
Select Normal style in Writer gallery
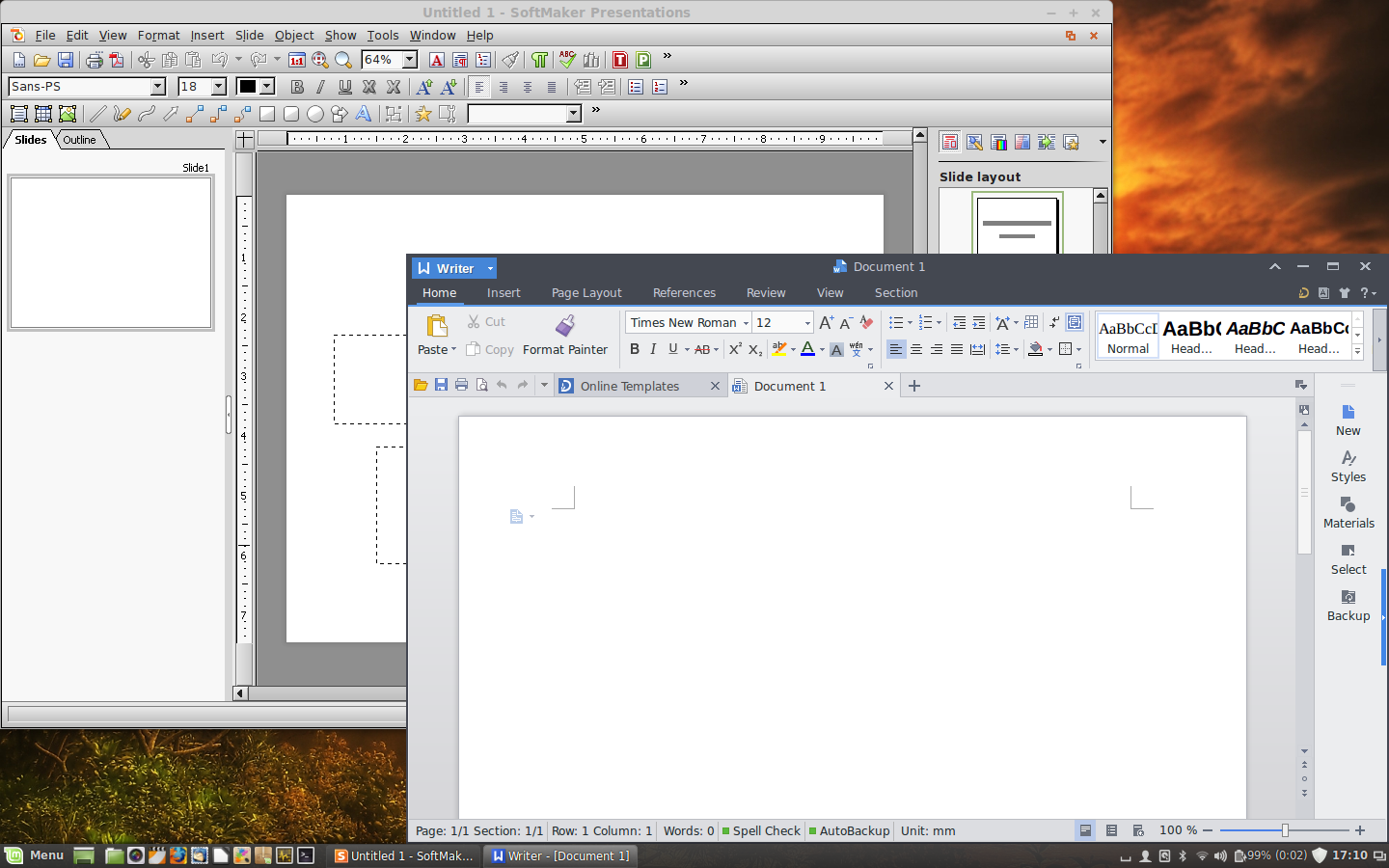pos(1128,337)
